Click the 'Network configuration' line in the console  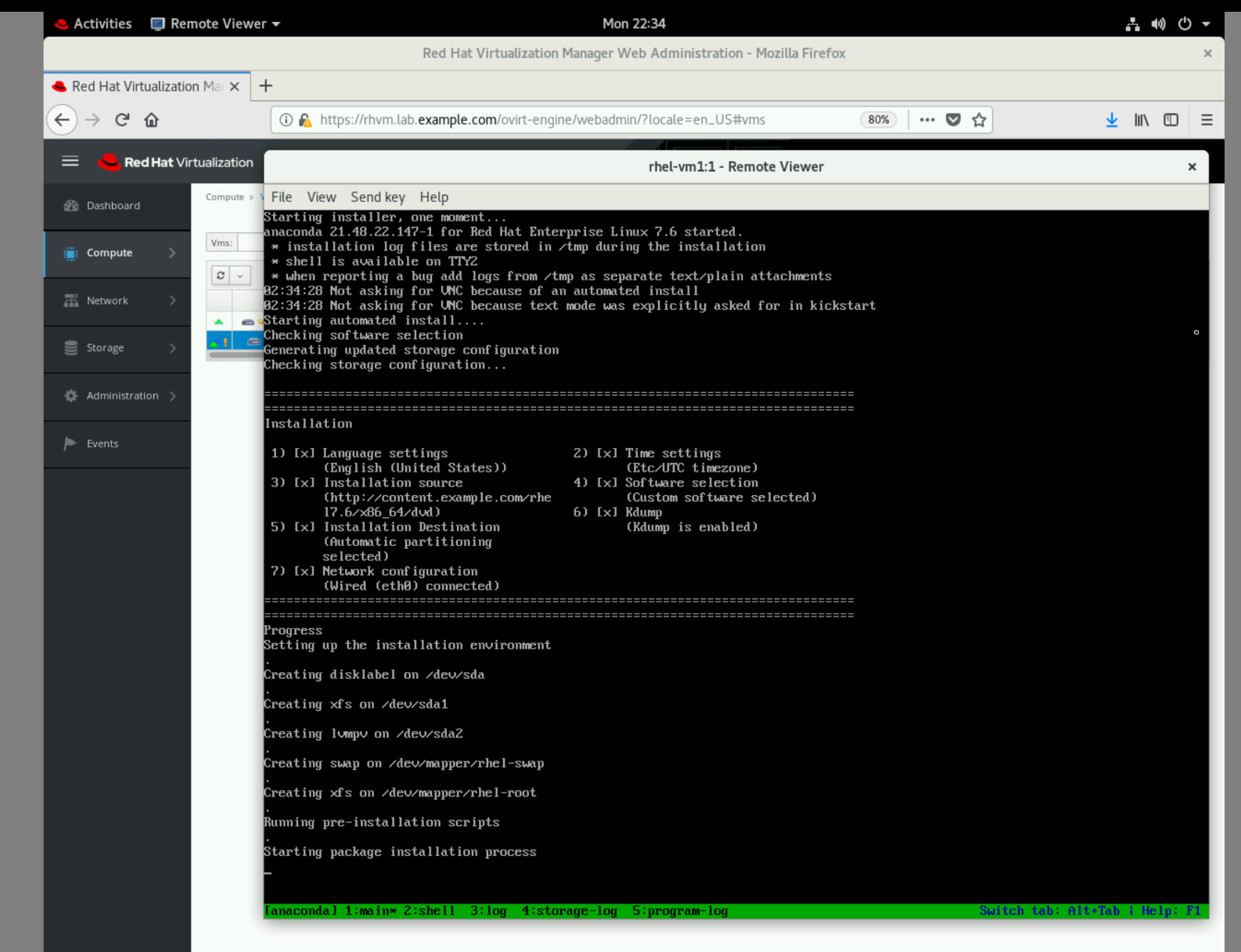(x=375, y=572)
